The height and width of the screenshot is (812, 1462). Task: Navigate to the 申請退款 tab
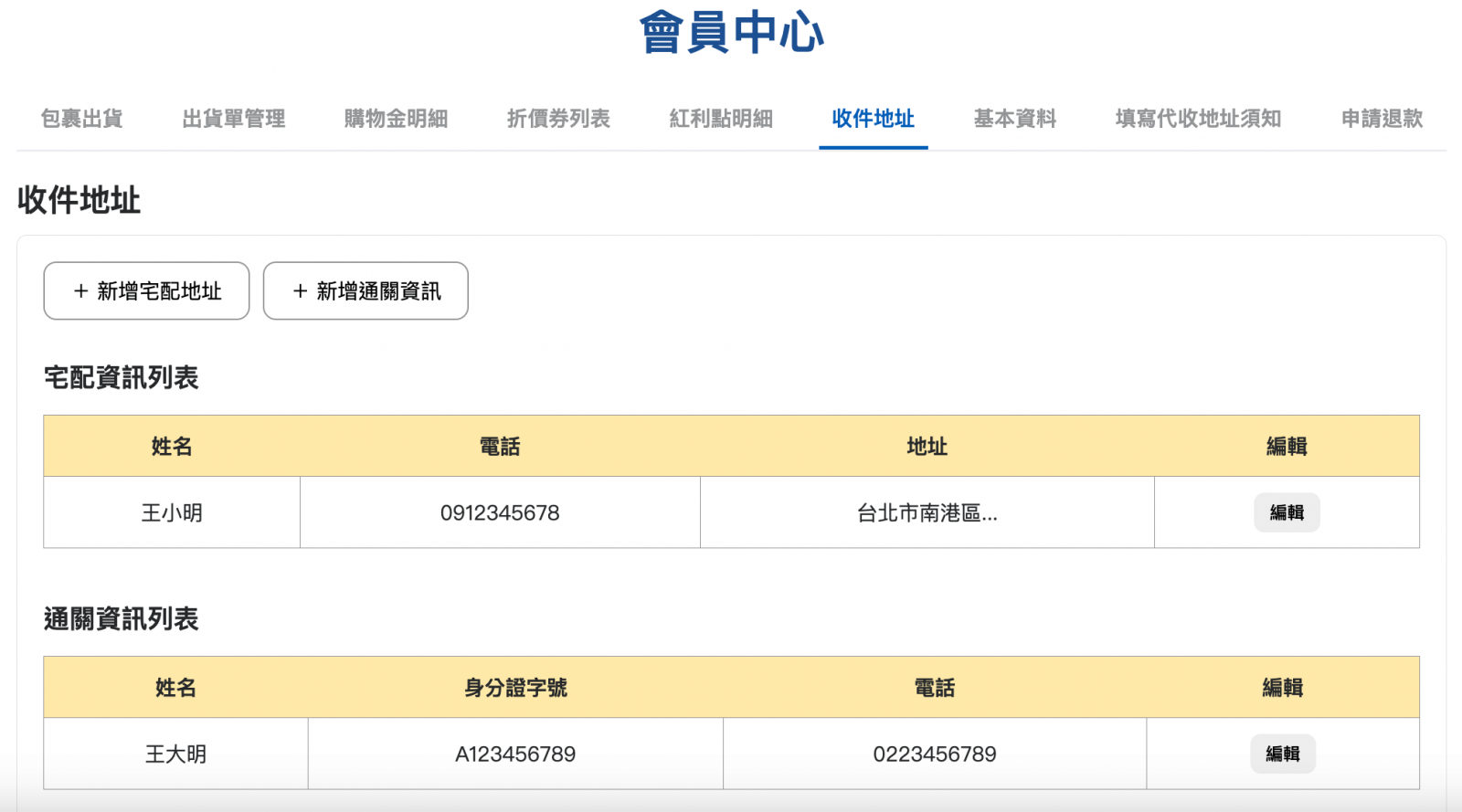(1382, 119)
